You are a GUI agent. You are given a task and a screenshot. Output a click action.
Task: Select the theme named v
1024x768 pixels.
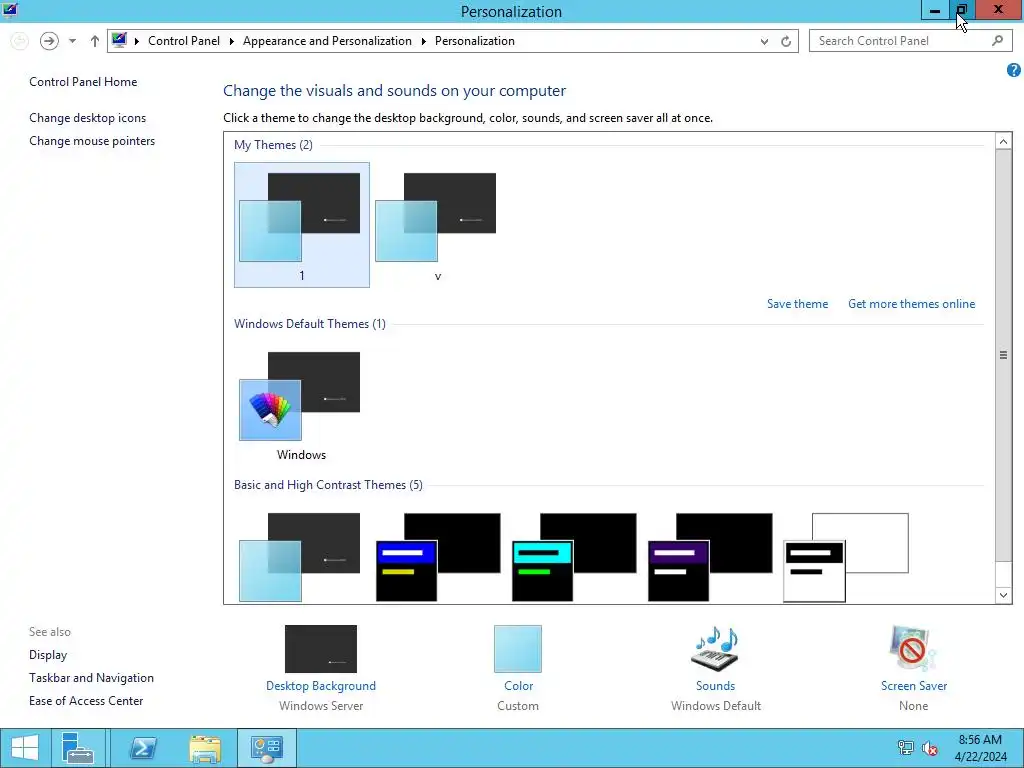(437, 225)
